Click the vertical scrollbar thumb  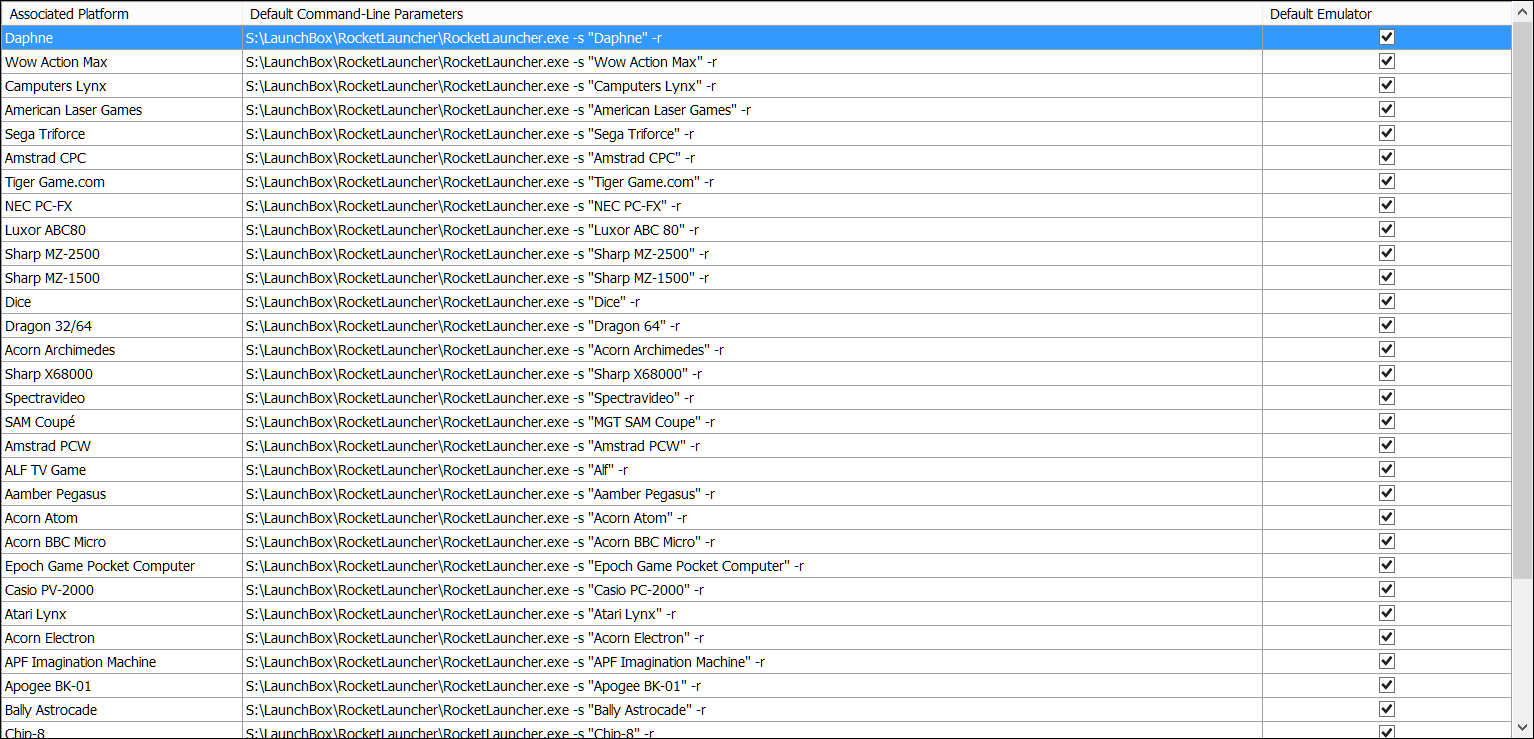click(1523, 300)
